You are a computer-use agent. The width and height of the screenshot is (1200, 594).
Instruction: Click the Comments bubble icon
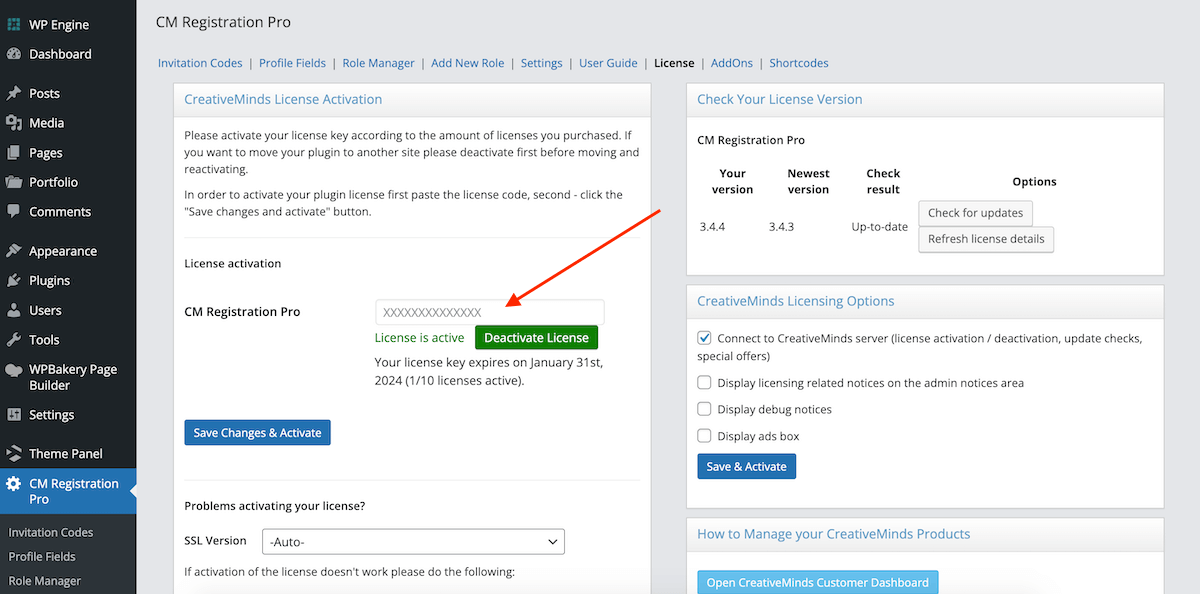point(14,212)
